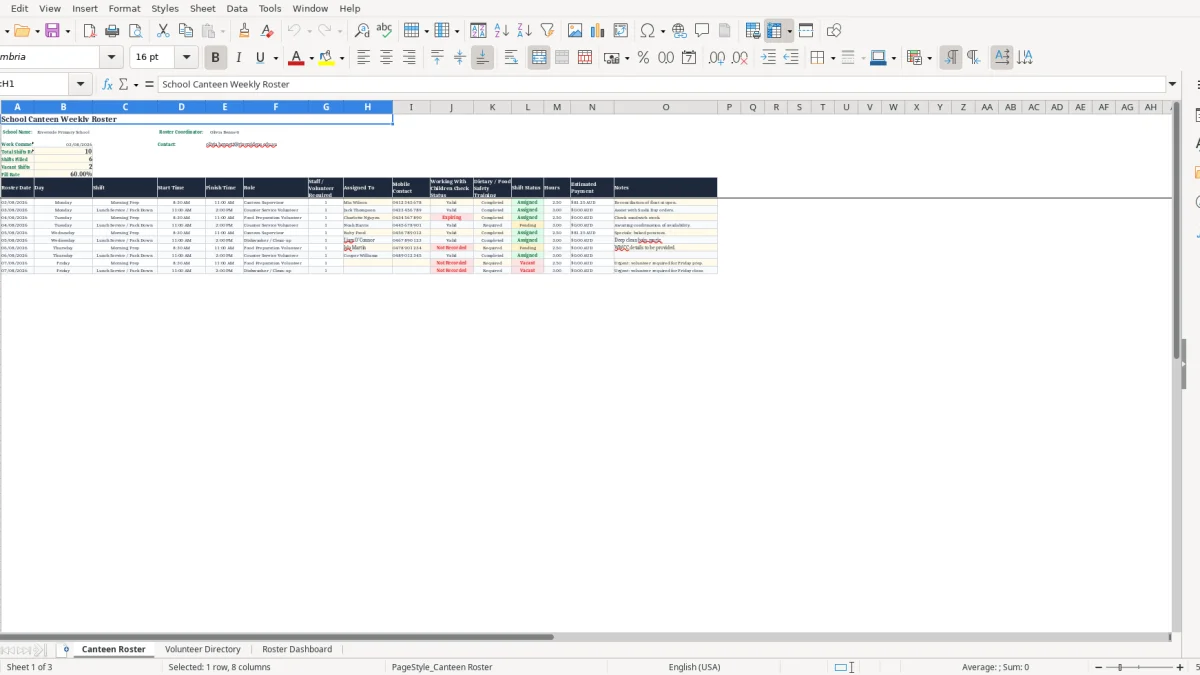
Task: Open the special character dropdown arrow
Action: tap(662, 31)
